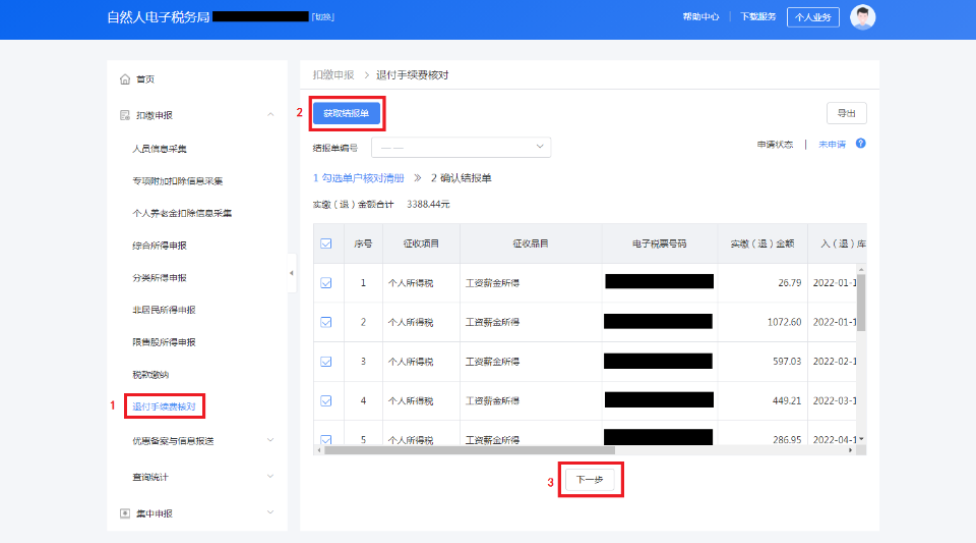Click the sidebar collapse arrow handle
Screen dimensions: 976x543
pyautogui.click(x=292, y=273)
